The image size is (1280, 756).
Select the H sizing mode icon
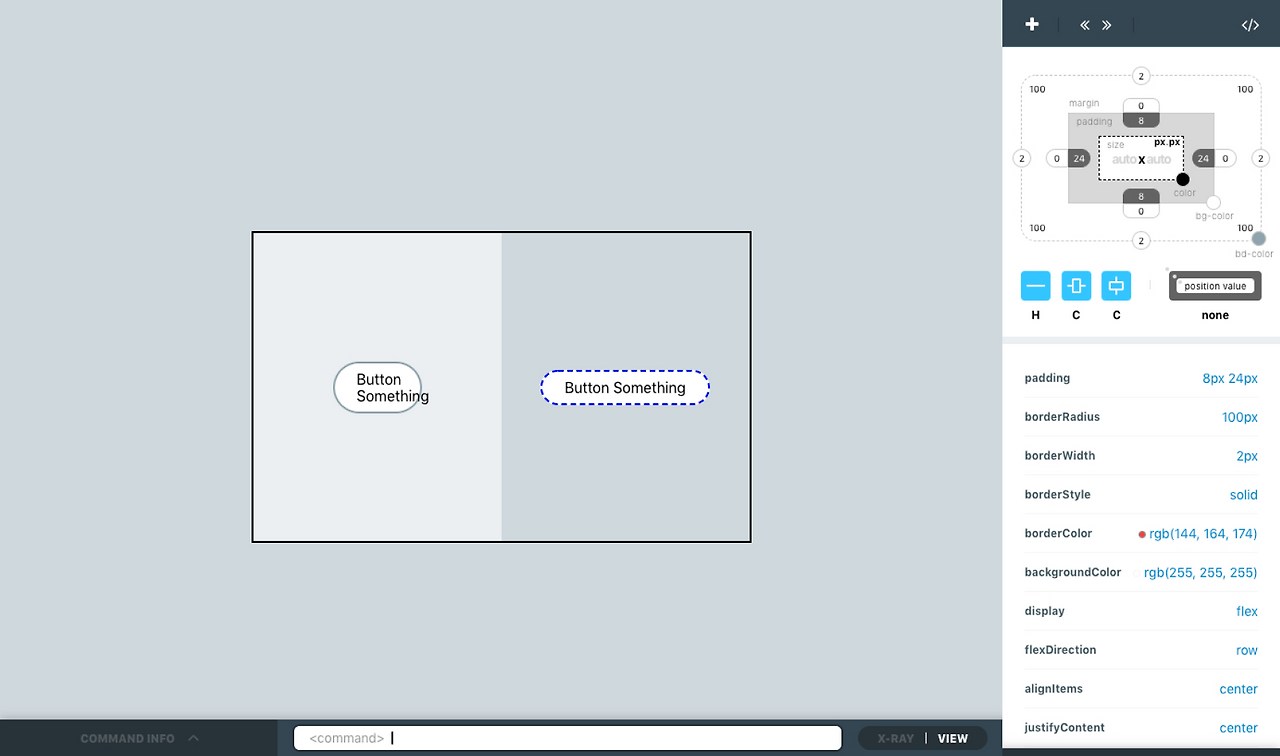[1035, 286]
